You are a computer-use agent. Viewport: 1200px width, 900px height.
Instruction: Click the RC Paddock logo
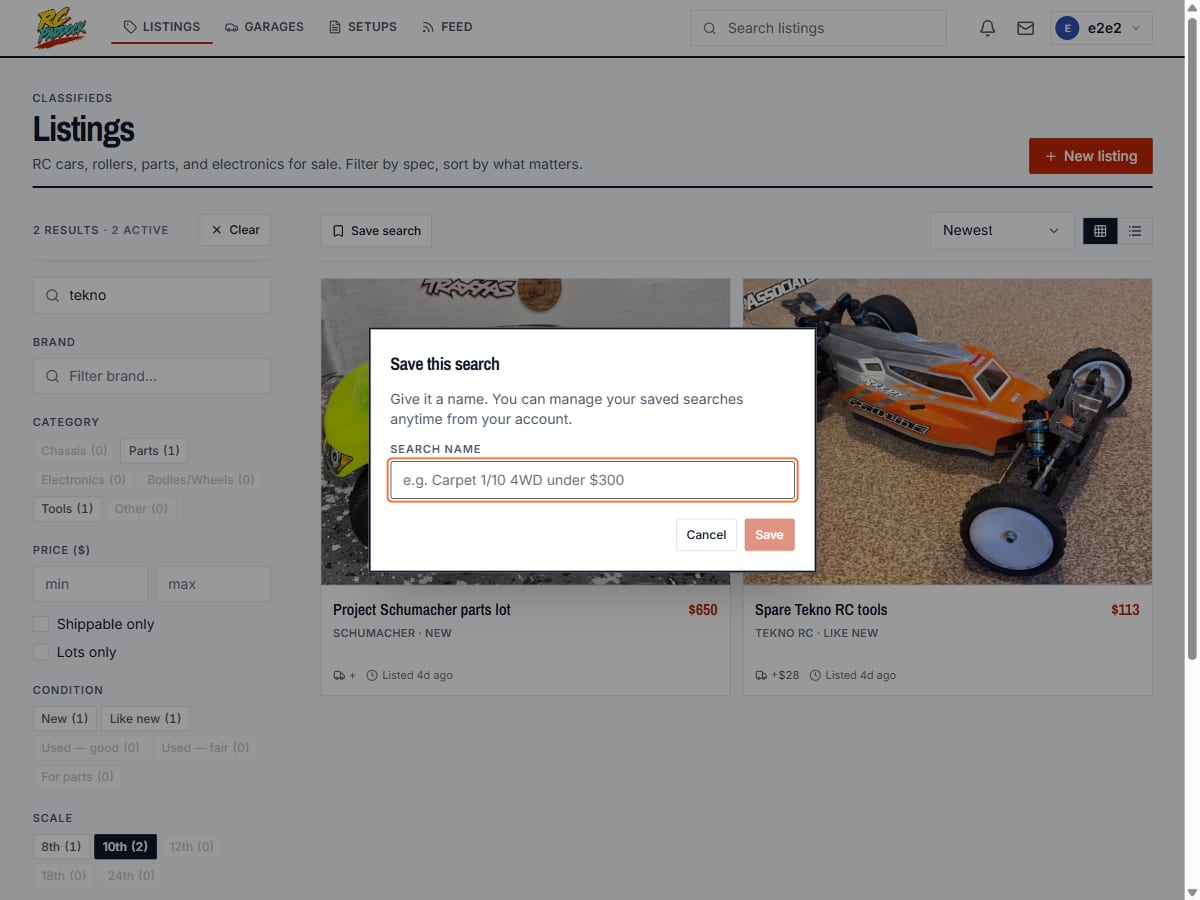click(61, 28)
